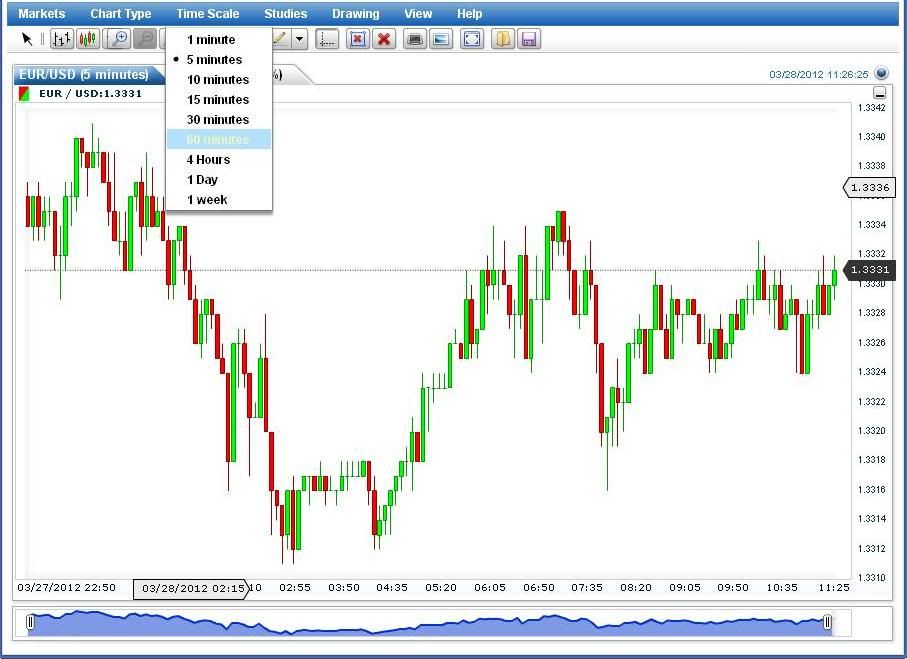This screenshot has height=659, width=907.
Task: Choose 30 minutes time scale
Action: coord(219,120)
